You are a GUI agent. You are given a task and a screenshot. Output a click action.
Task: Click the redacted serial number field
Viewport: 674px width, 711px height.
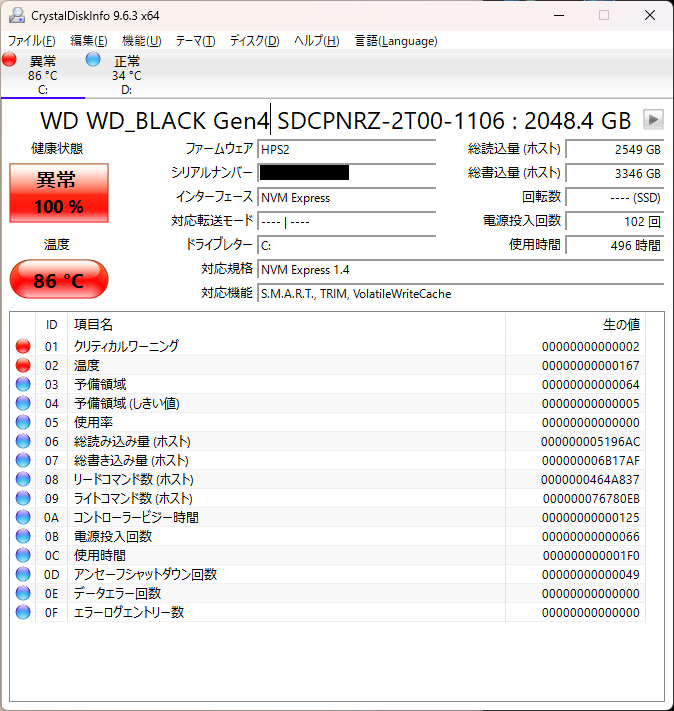(347, 173)
